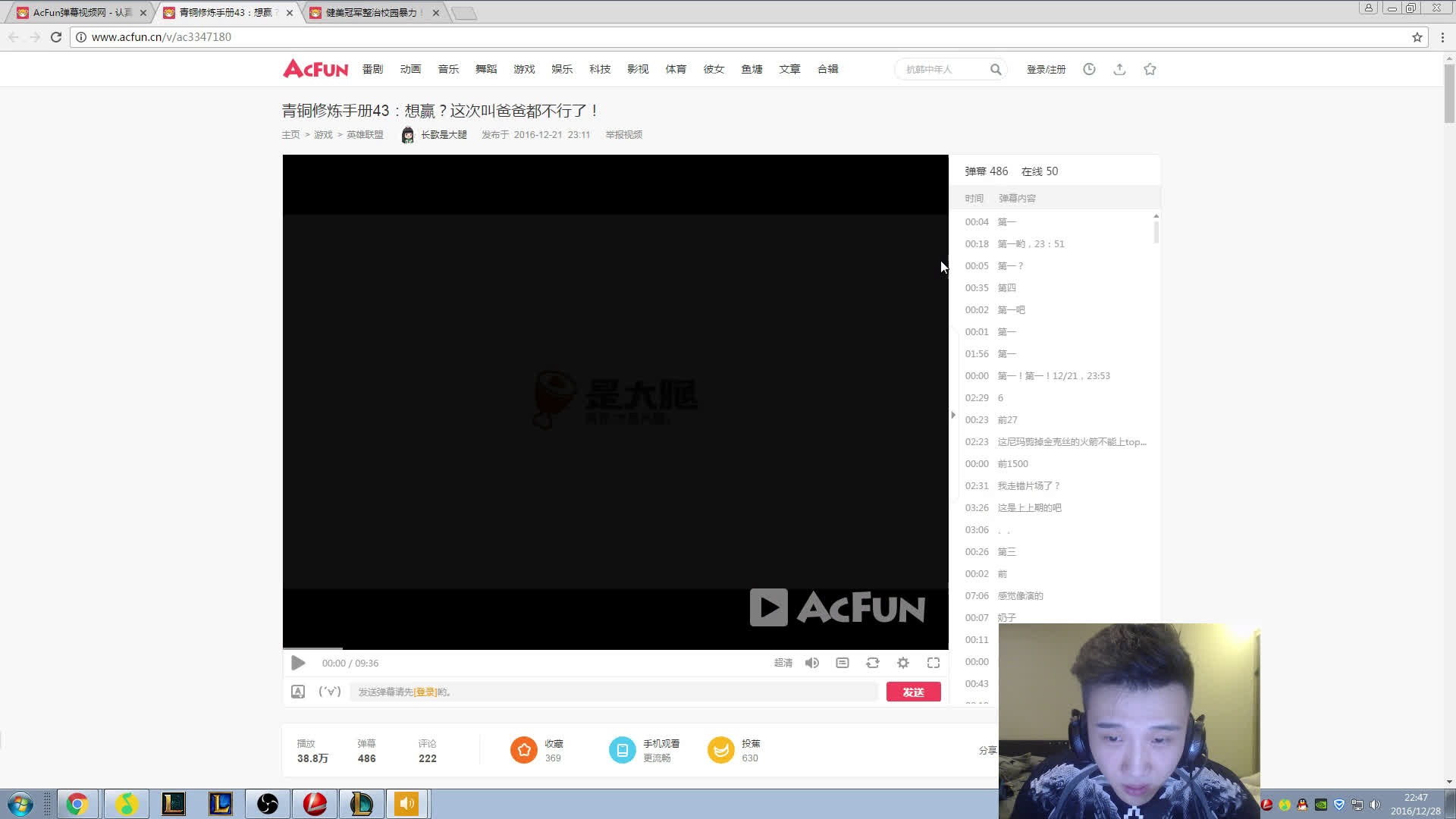The width and height of the screenshot is (1456, 819).
Task: Reload the page in browser
Action: (x=56, y=37)
